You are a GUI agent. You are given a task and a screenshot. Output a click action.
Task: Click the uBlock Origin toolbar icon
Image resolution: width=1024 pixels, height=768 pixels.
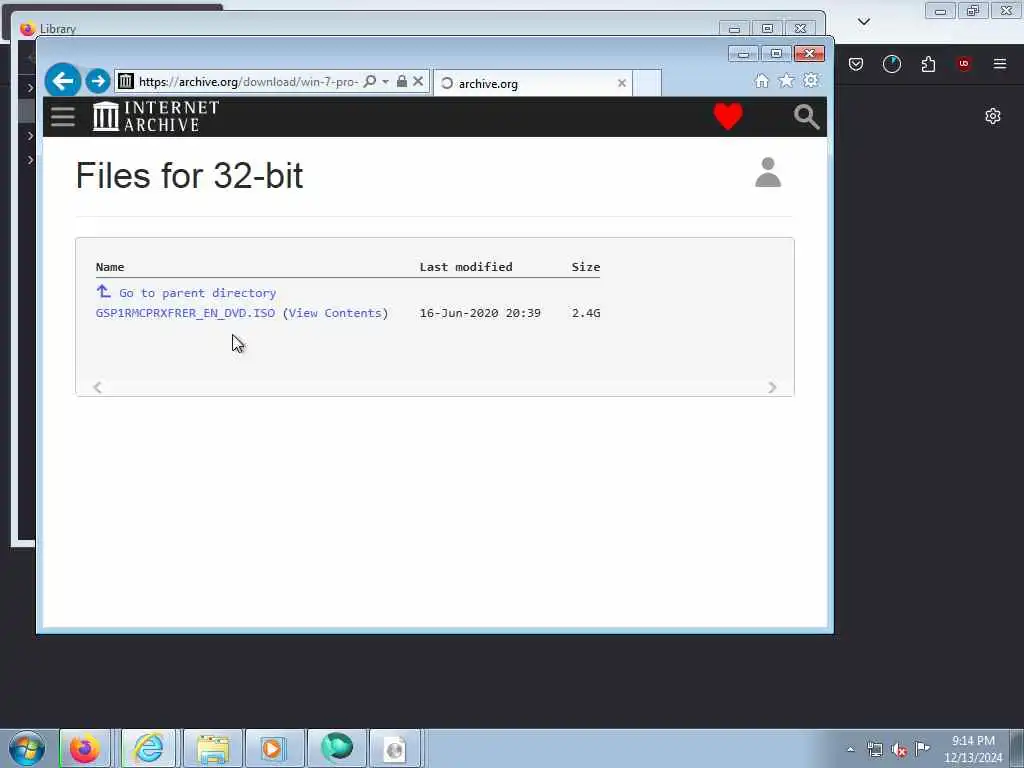point(963,64)
